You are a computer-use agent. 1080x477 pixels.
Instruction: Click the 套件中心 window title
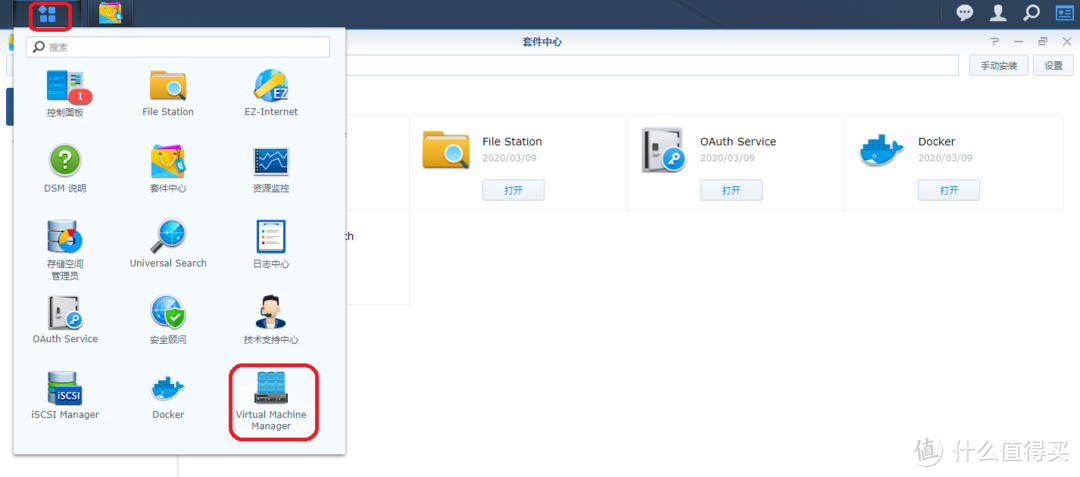(542, 42)
